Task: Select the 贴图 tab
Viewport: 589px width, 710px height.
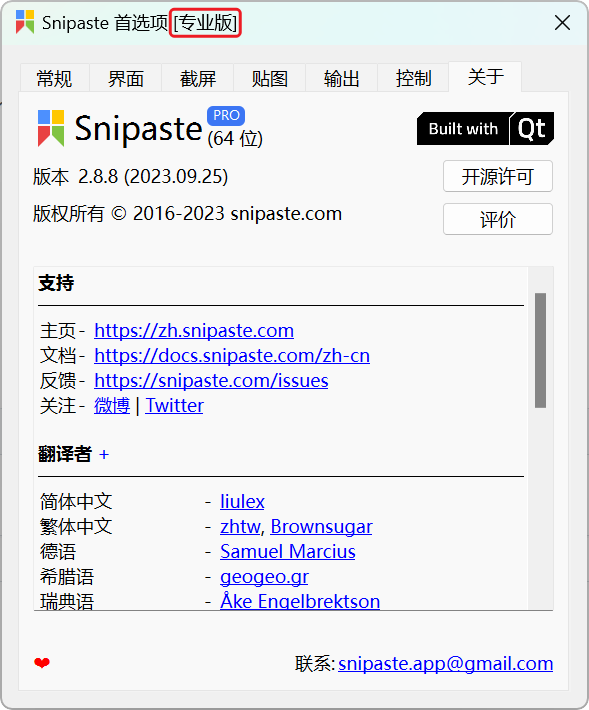Action: (x=270, y=78)
